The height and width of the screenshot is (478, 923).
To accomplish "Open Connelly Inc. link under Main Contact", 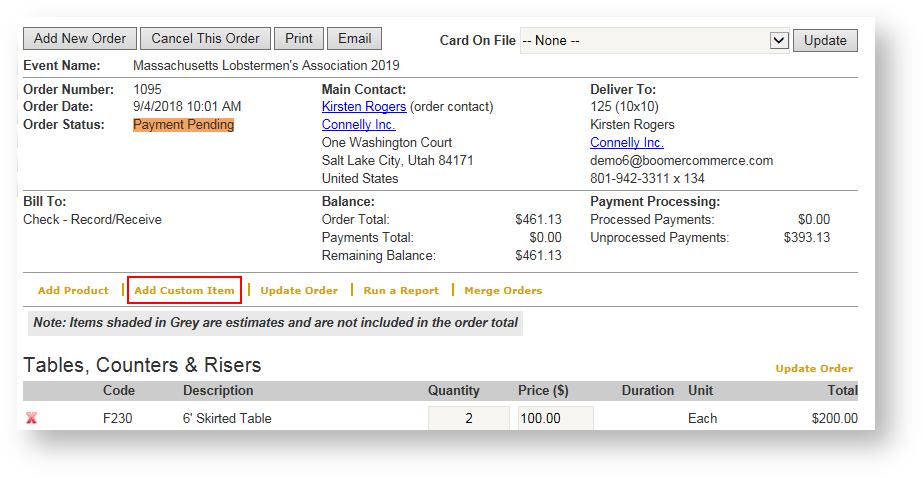I will [x=358, y=125].
